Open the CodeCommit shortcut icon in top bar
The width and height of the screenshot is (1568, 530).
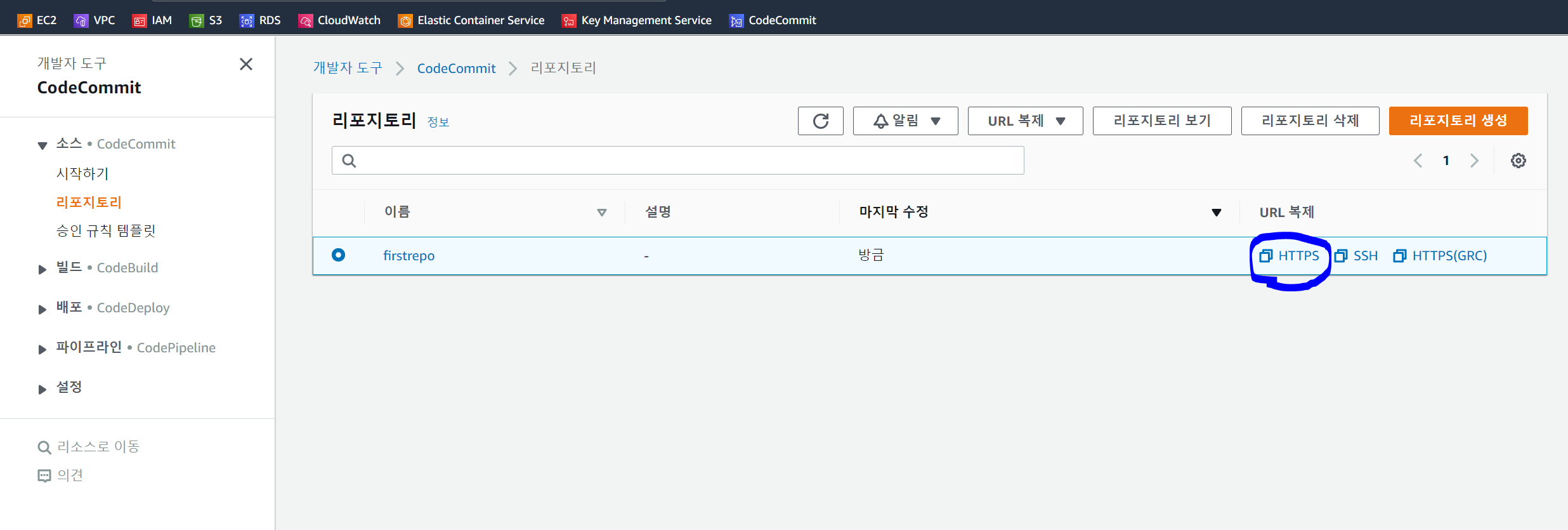pyautogui.click(x=736, y=21)
